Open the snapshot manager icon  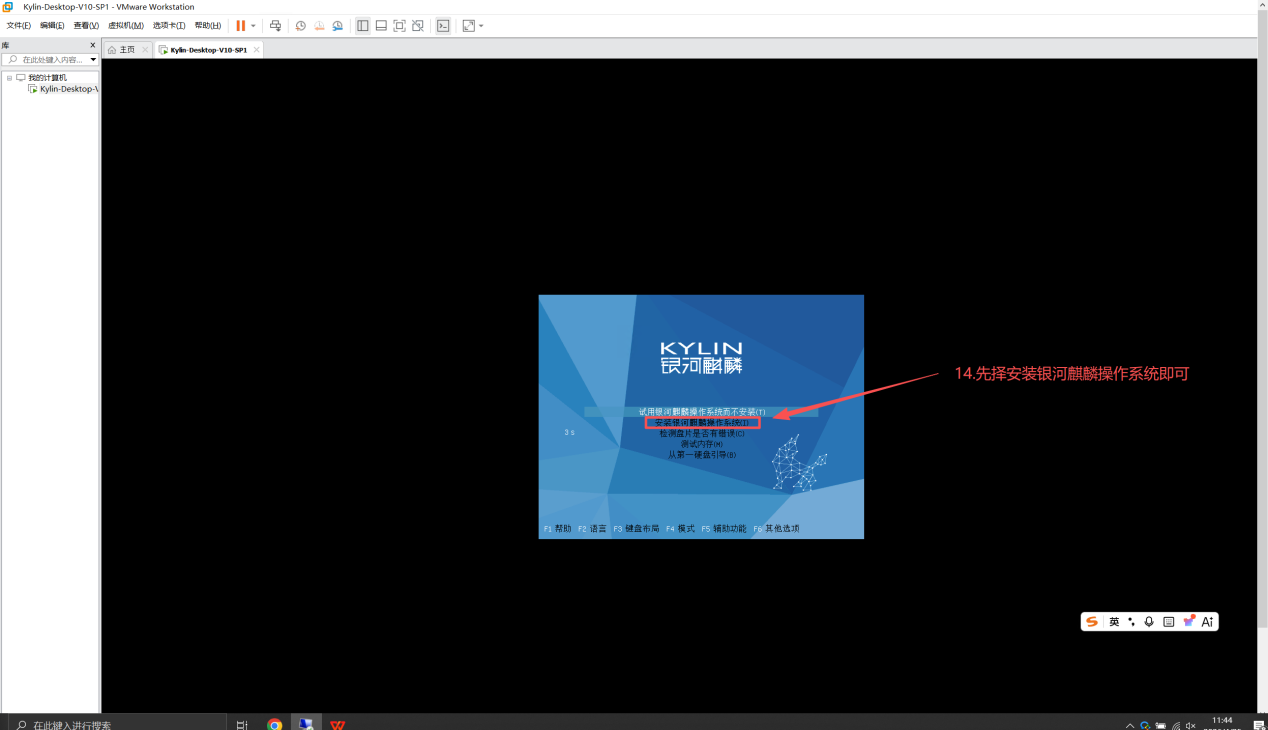click(338, 26)
